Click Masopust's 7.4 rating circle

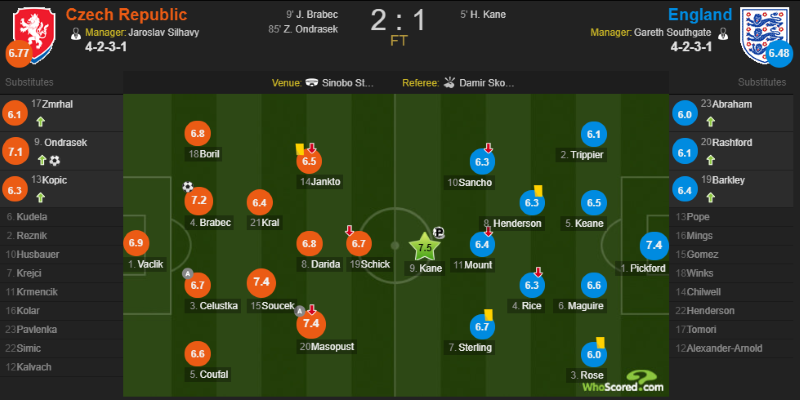(x=311, y=323)
